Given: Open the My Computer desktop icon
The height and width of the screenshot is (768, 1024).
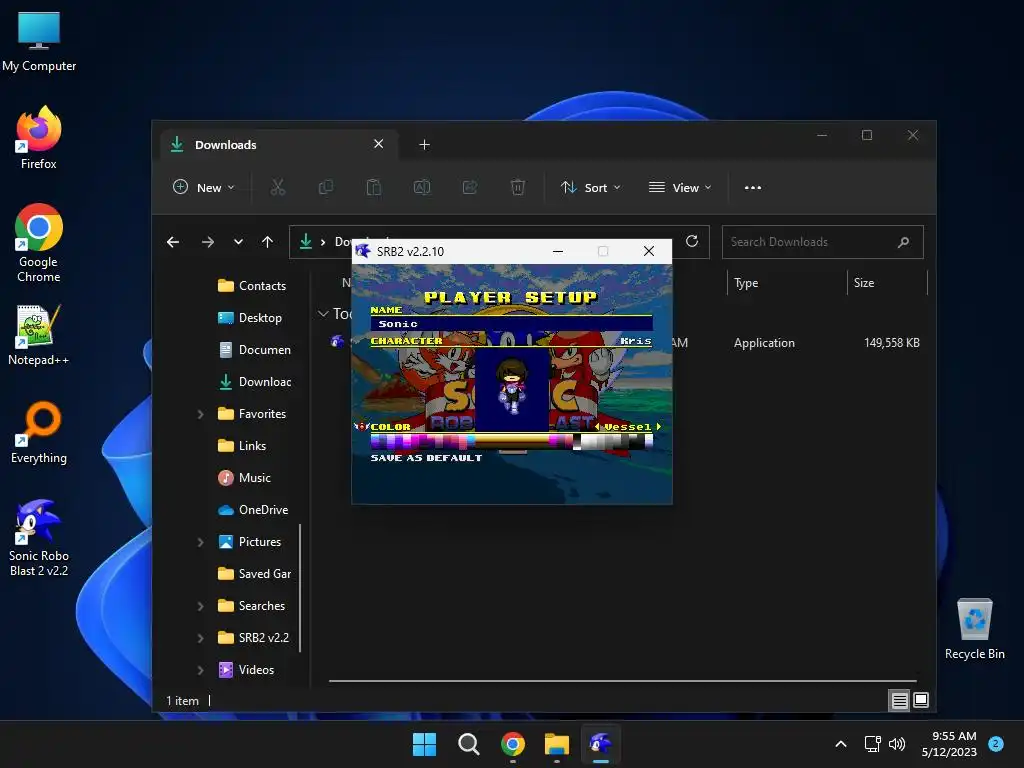Looking at the screenshot, I should 39,40.
